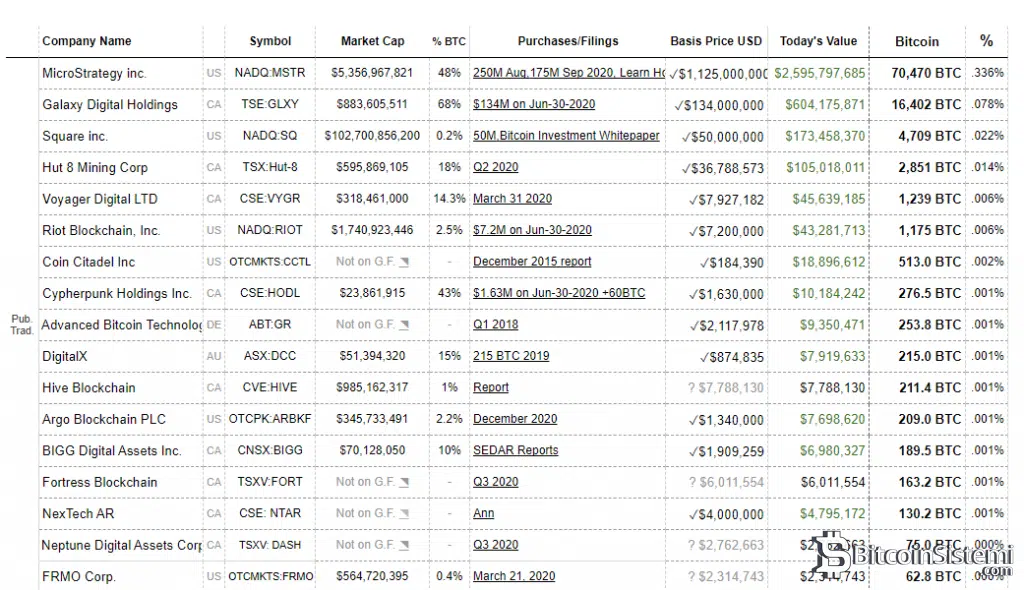The image size is (1024, 590).
Task: Click the Bitcoin column header
Action: tap(916, 42)
